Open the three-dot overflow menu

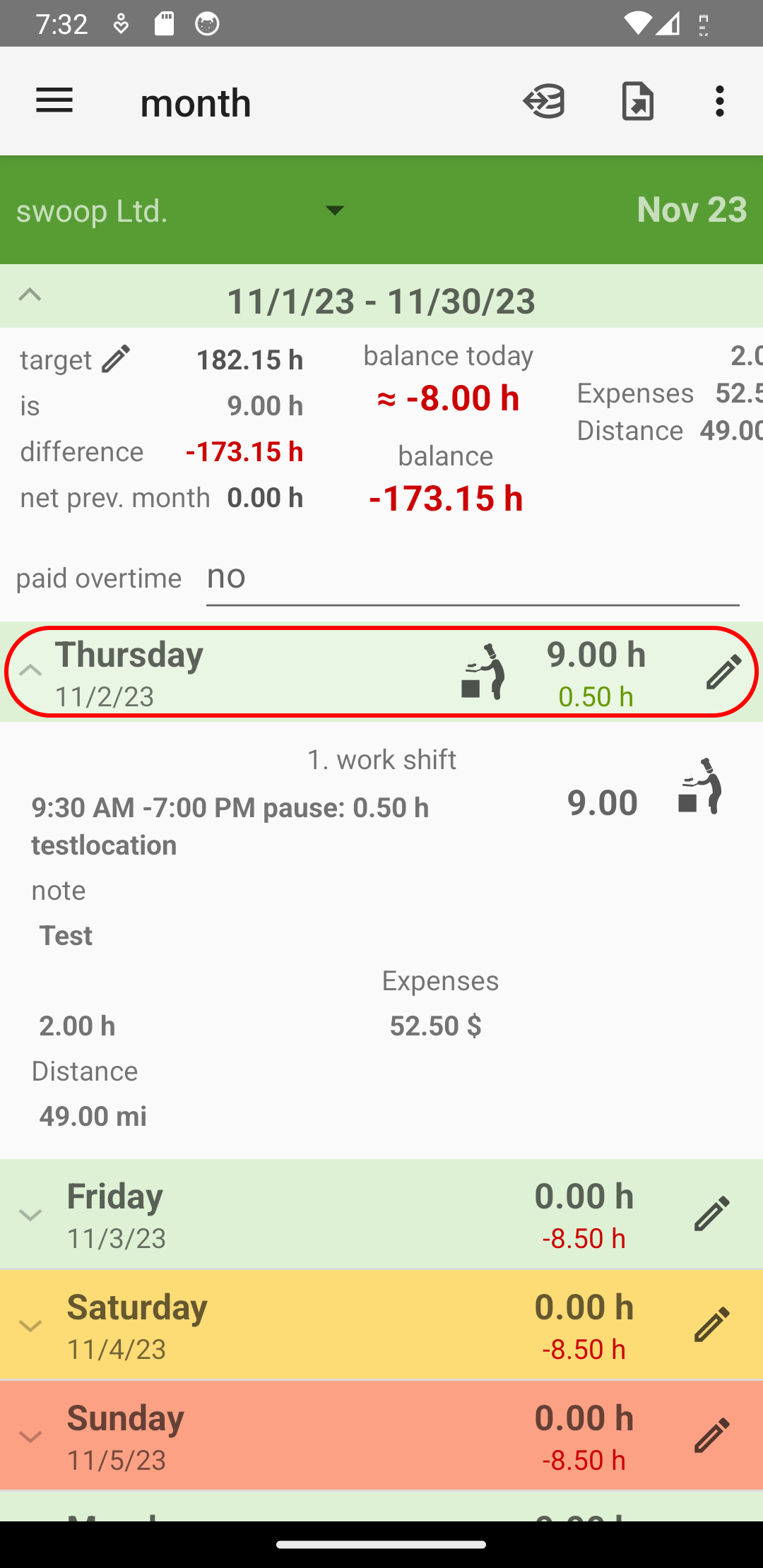(x=720, y=101)
